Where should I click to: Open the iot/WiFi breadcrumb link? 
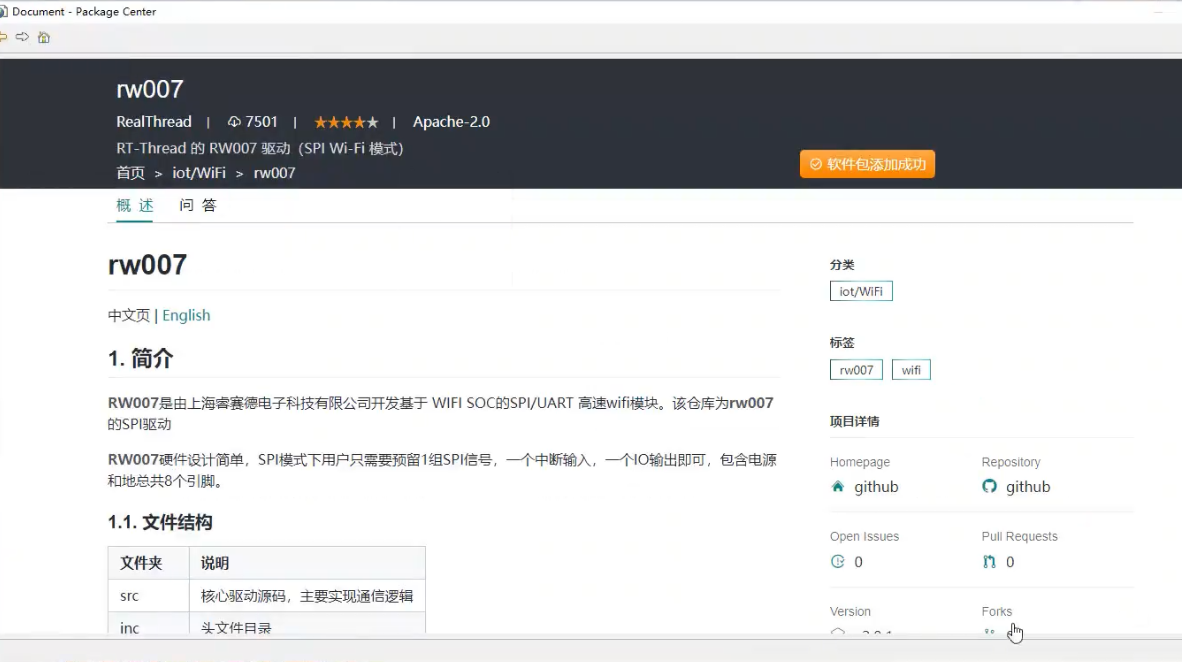click(x=199, y=173)
